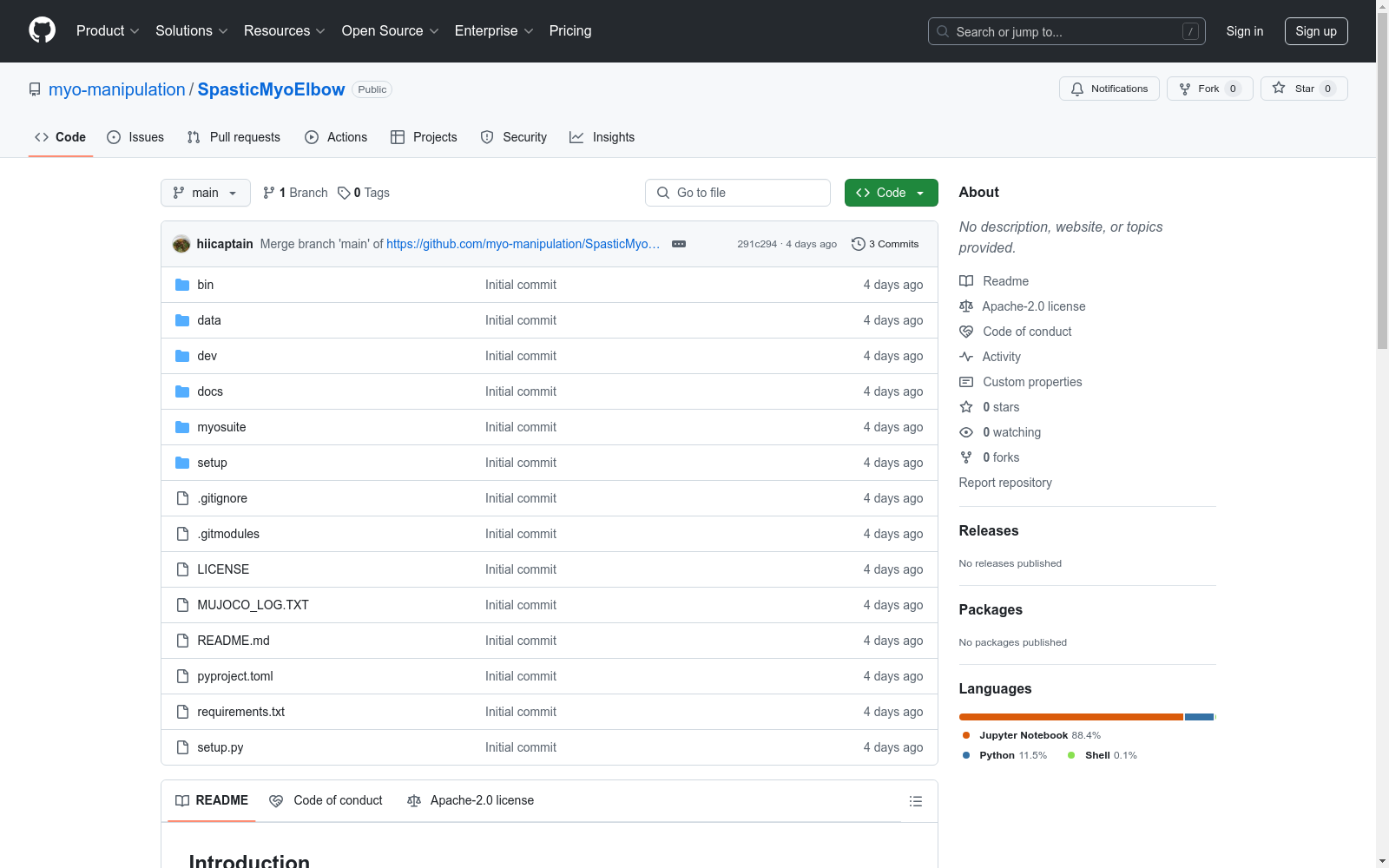Click the blue Python language bar segment
This screenshot has height=868, width=1389.
click(1199, 717)
